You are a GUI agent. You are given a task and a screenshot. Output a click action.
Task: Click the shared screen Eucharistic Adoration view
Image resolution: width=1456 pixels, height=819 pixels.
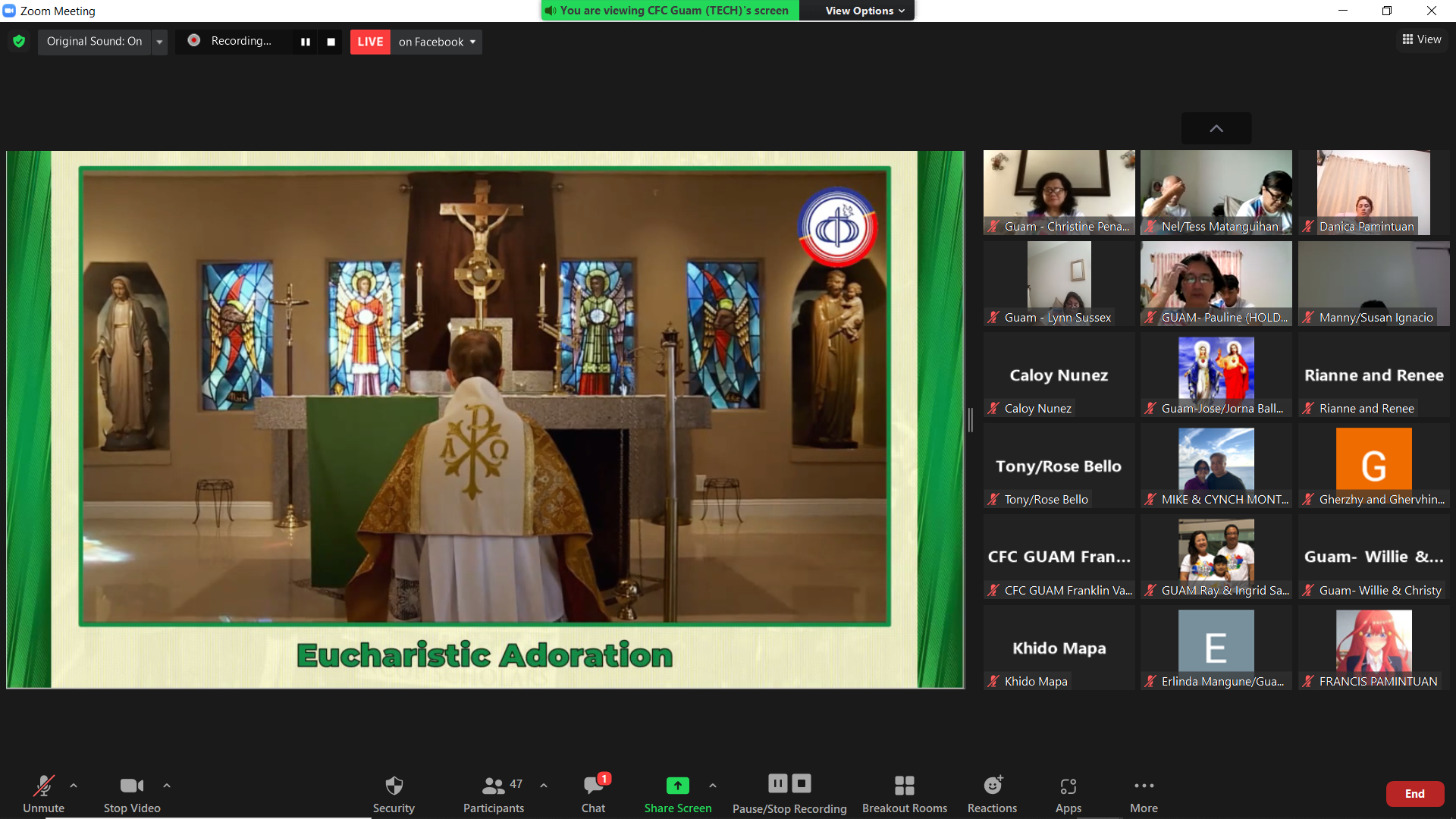coord(485,419)
